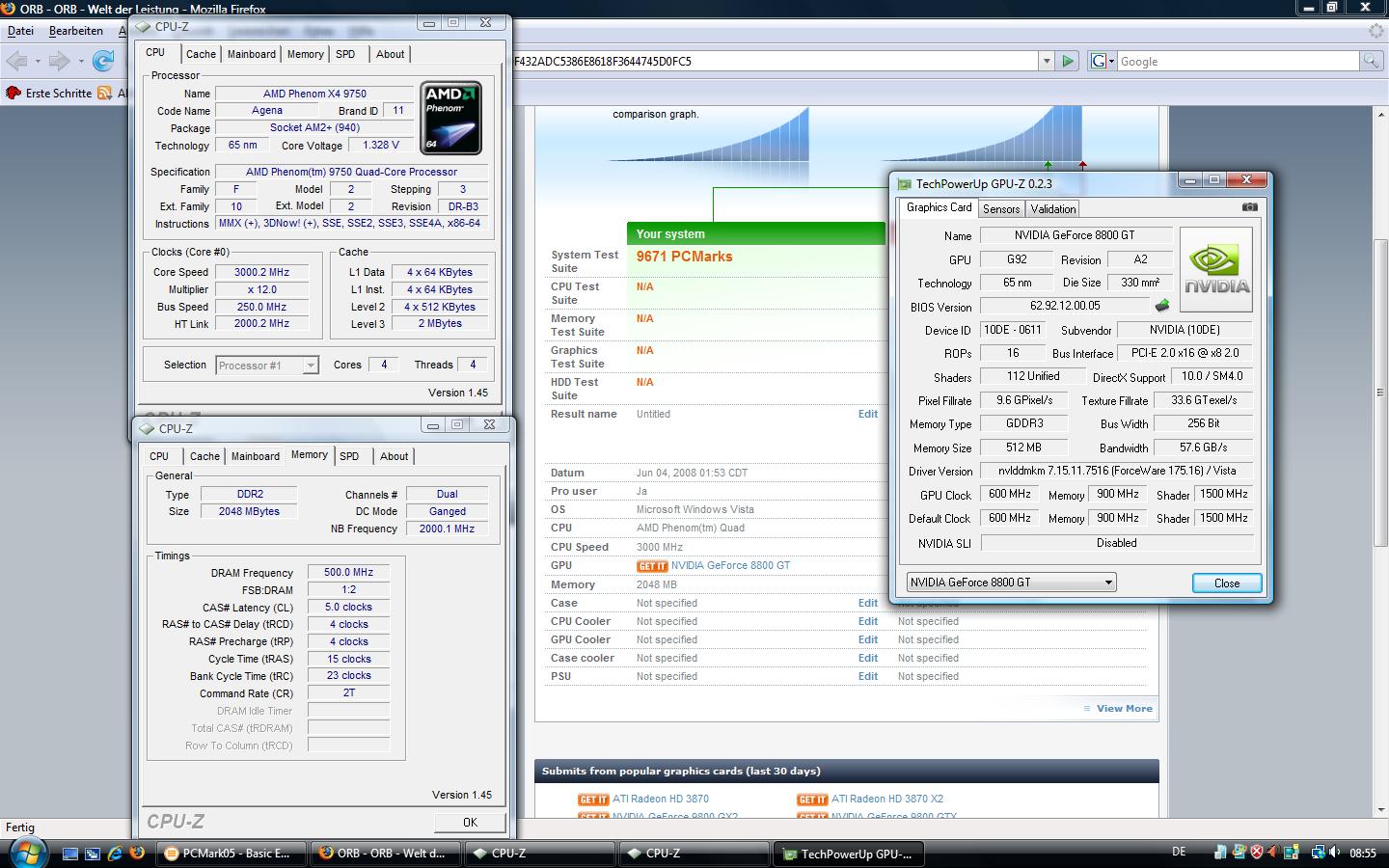Open the address bar history dropdown arrow
Screen dimensions: 1389x868
pyautogui.click(x=1046, y=61)
